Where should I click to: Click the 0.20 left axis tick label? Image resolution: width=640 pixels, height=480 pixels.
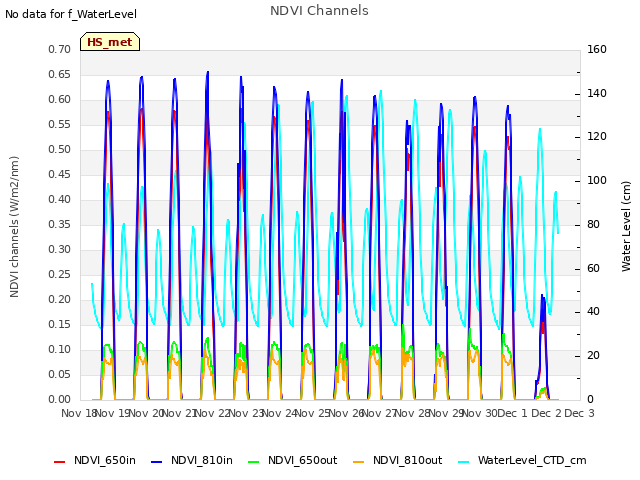coord(59,300)
